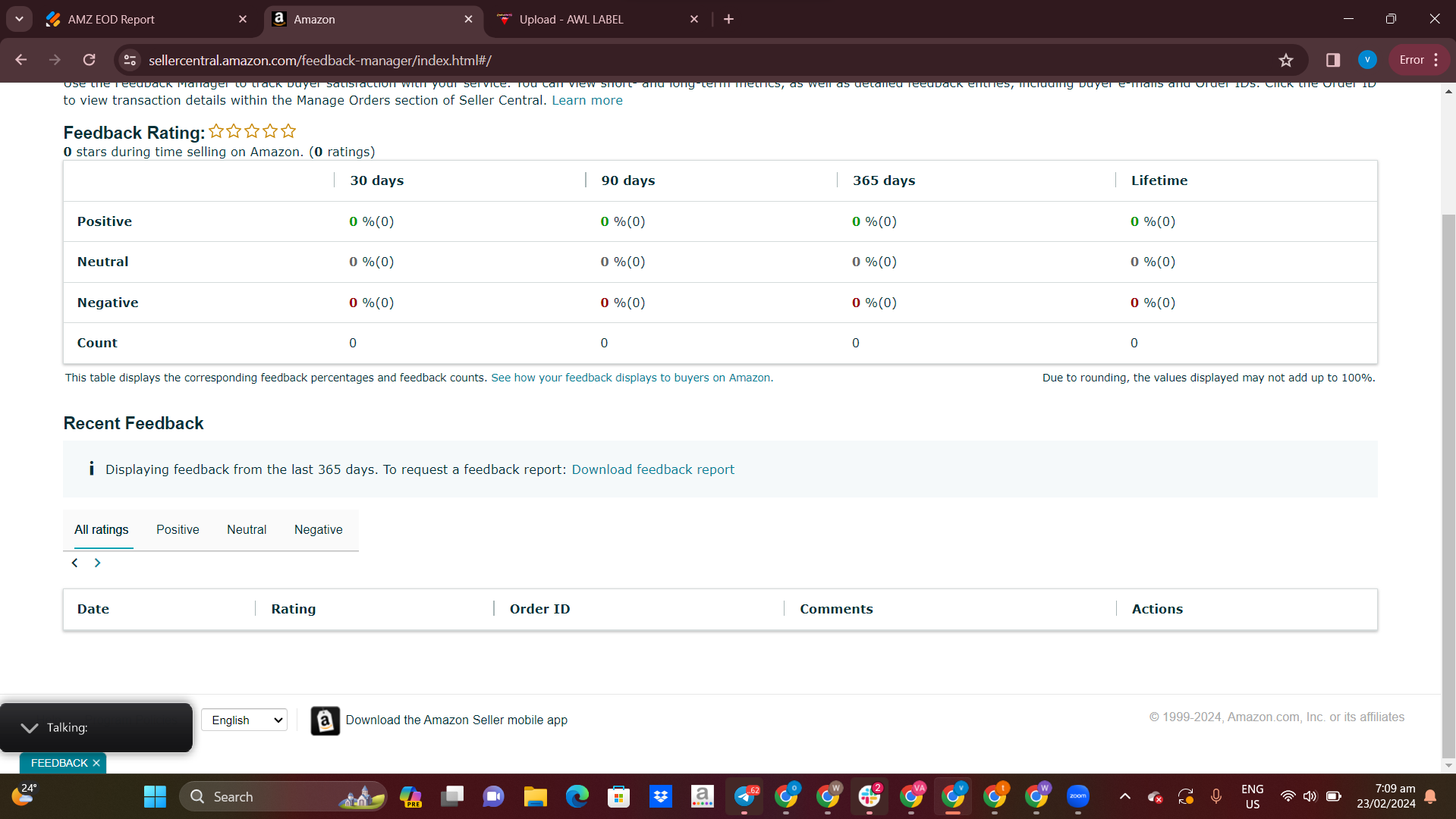Viewport: 1456px width, 819px height.
Task: Open Task View on the taskbar
Action: coord(452,796)
